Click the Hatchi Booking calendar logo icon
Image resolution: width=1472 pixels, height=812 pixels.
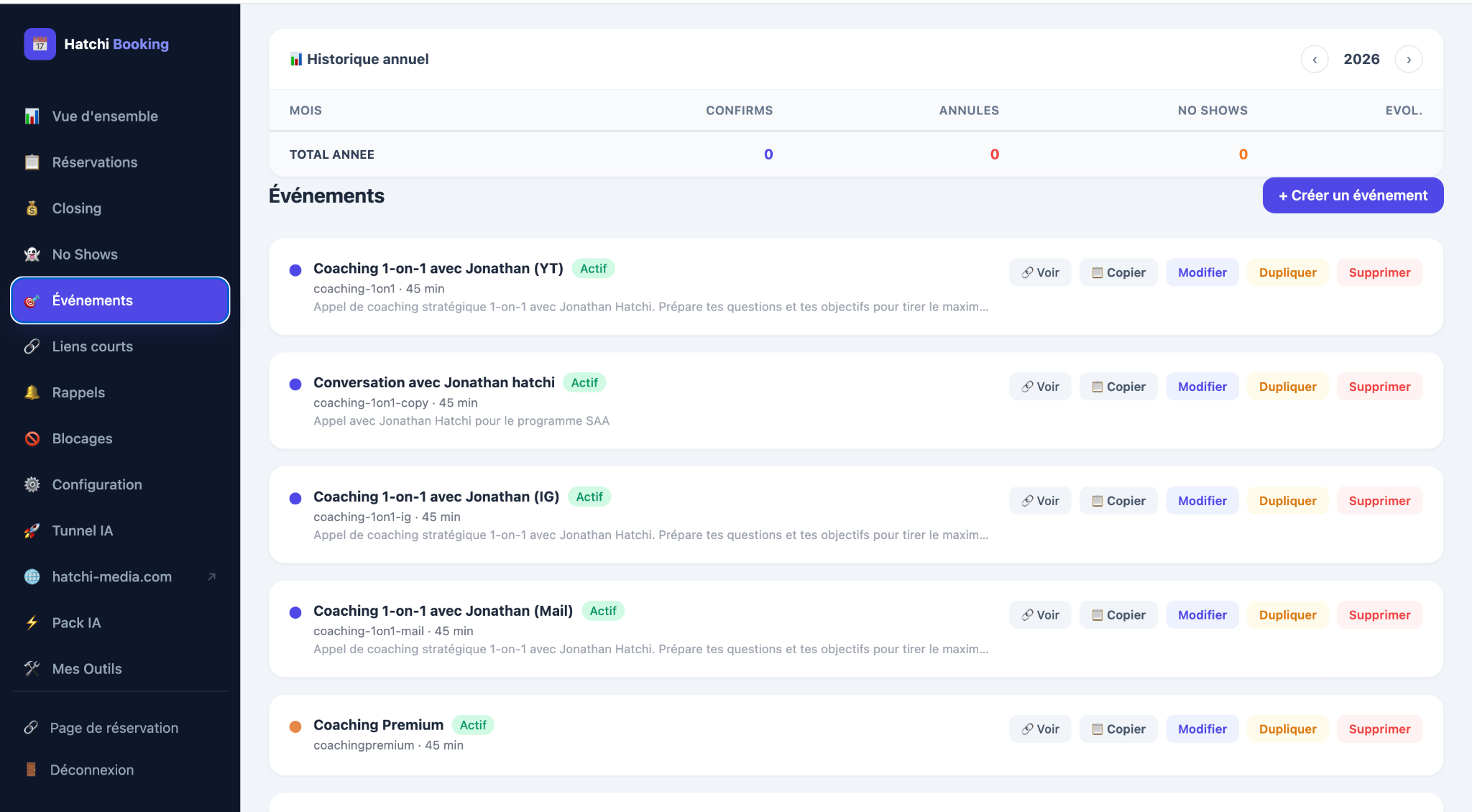pyautogui.click(x=40, y=44)
